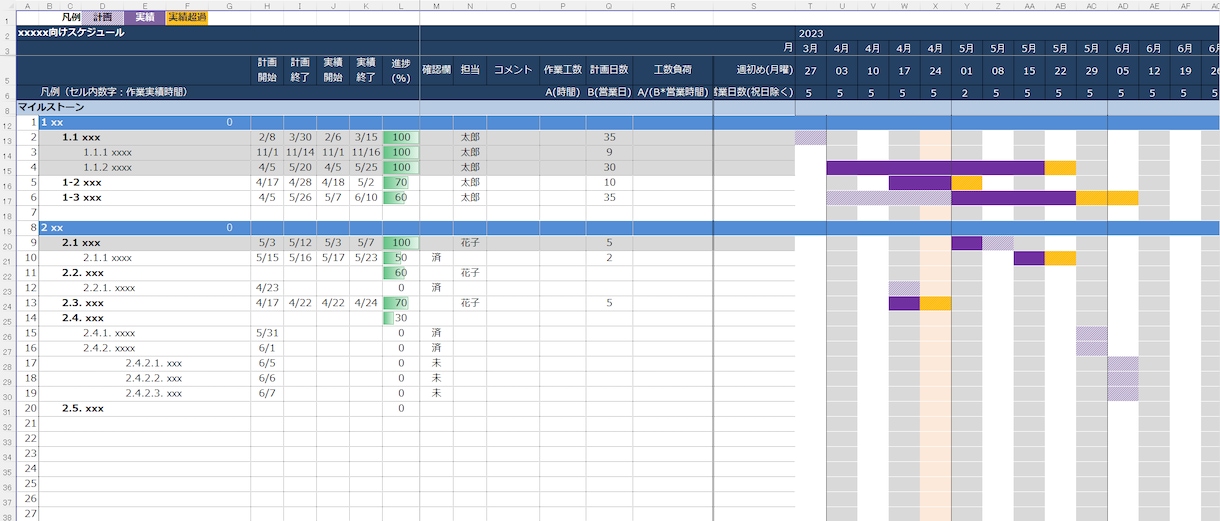The height and width of the screenshot is (521, 1220).
Task: Select 太郎 assignee for 1.1.2 xxxx
Action: click(470, 167)
